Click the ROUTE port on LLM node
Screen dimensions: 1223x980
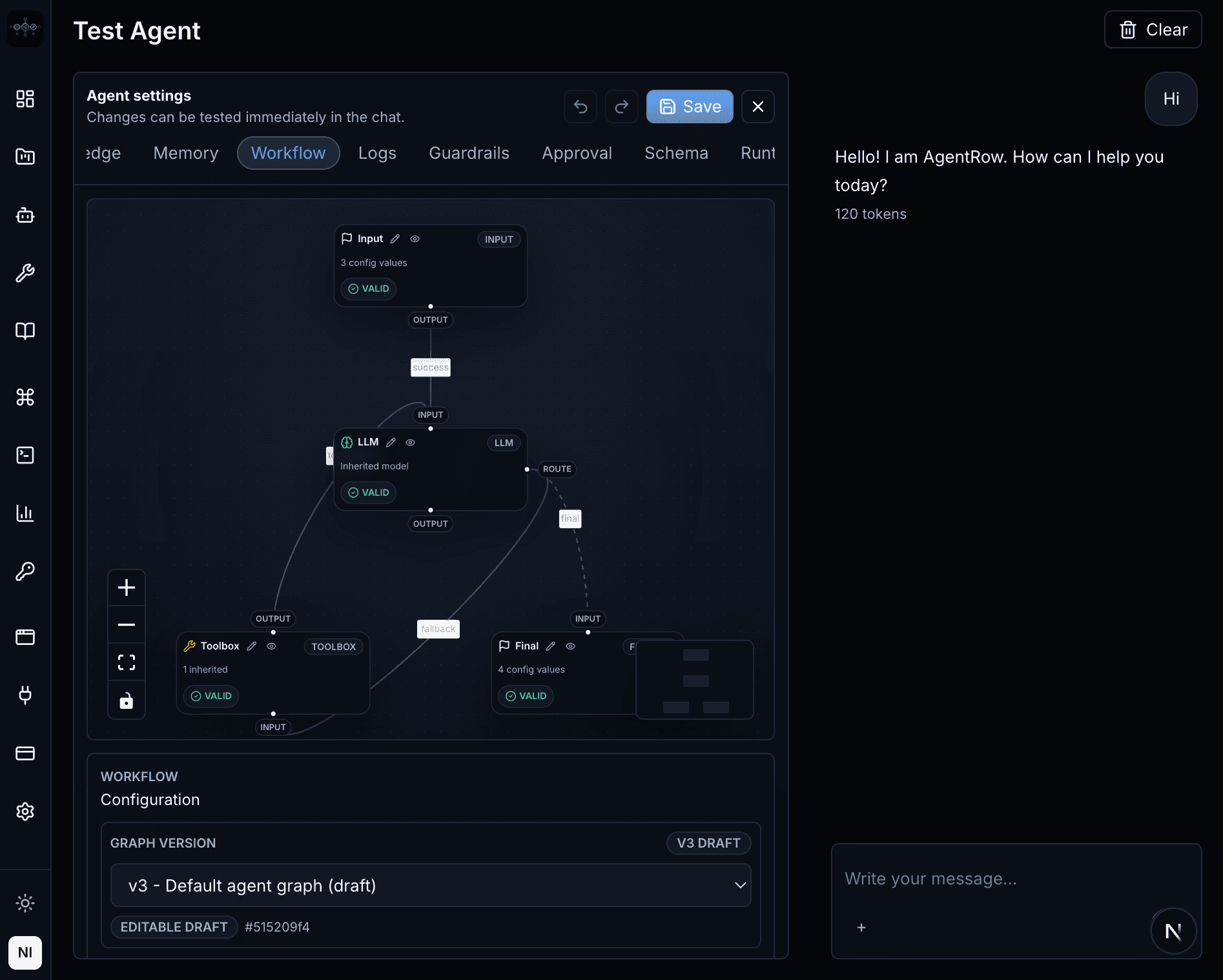pyautogui.click(x=557, y=469)
